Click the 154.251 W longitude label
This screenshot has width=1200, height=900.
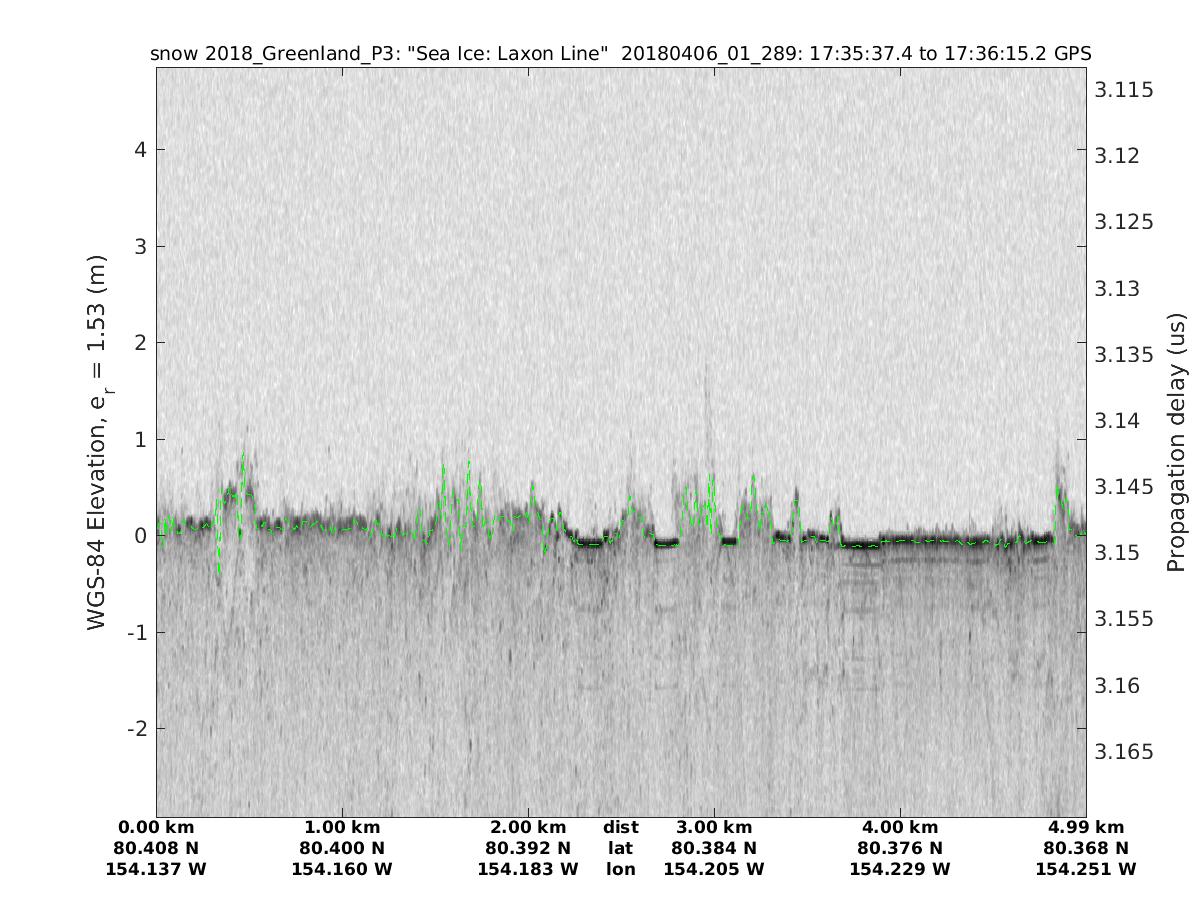click(x=1086, y=869)
